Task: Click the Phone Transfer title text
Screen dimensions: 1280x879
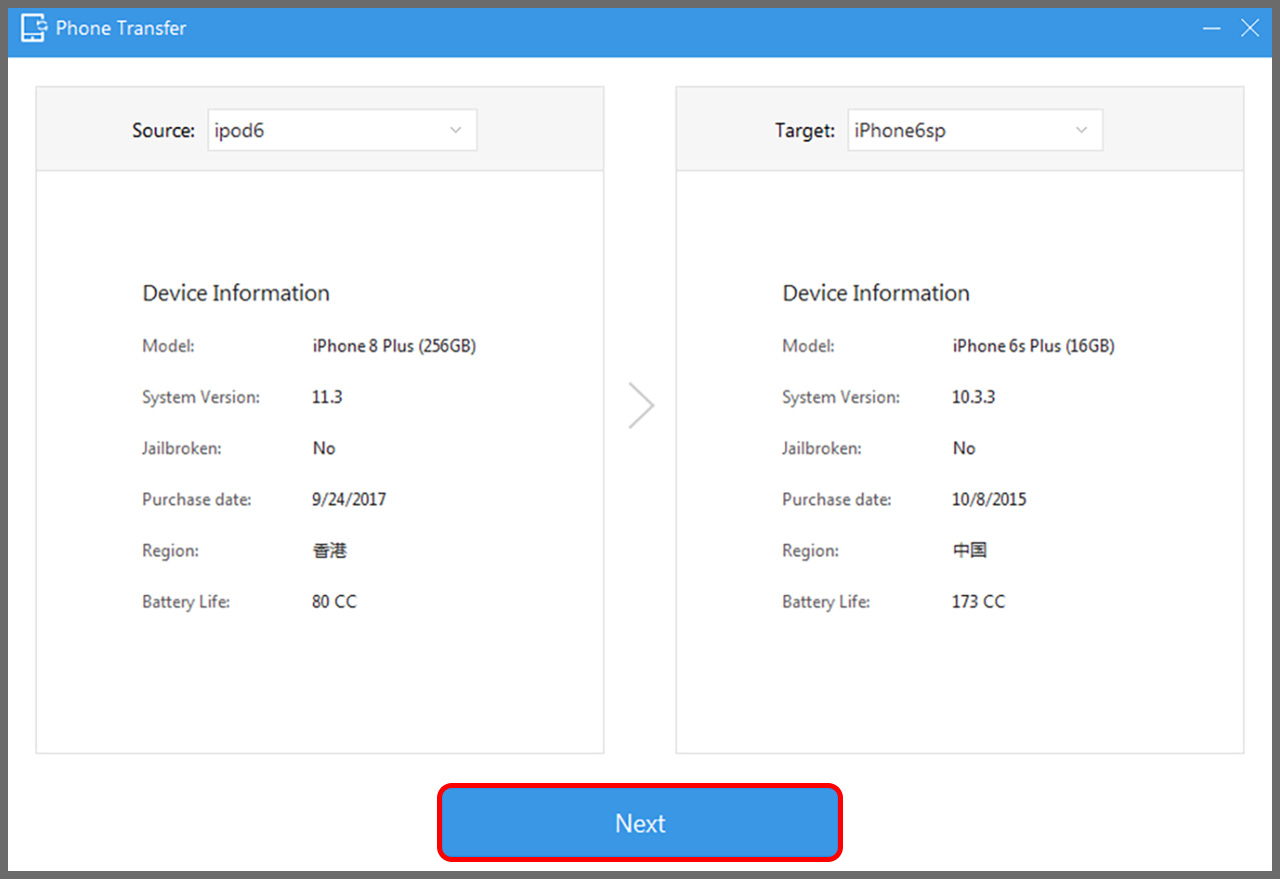Action: (121, 28)
